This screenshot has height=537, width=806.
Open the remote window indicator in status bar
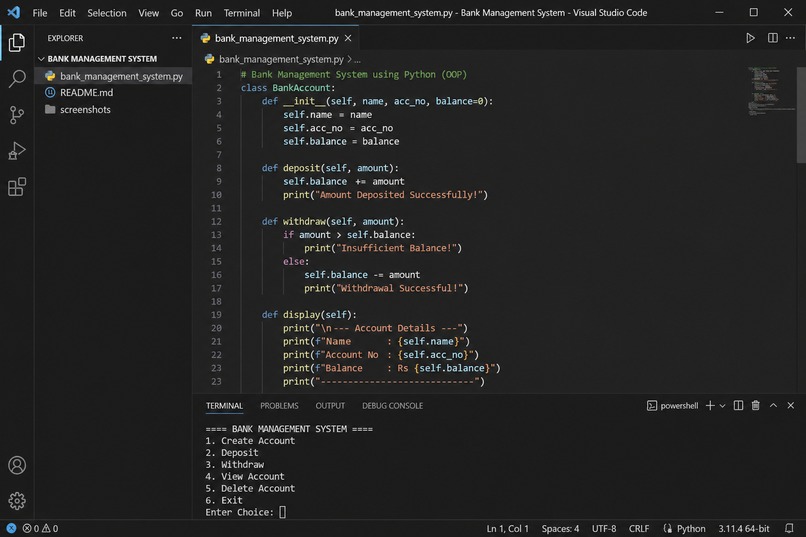pyautogui.click(x=11, y=528)
